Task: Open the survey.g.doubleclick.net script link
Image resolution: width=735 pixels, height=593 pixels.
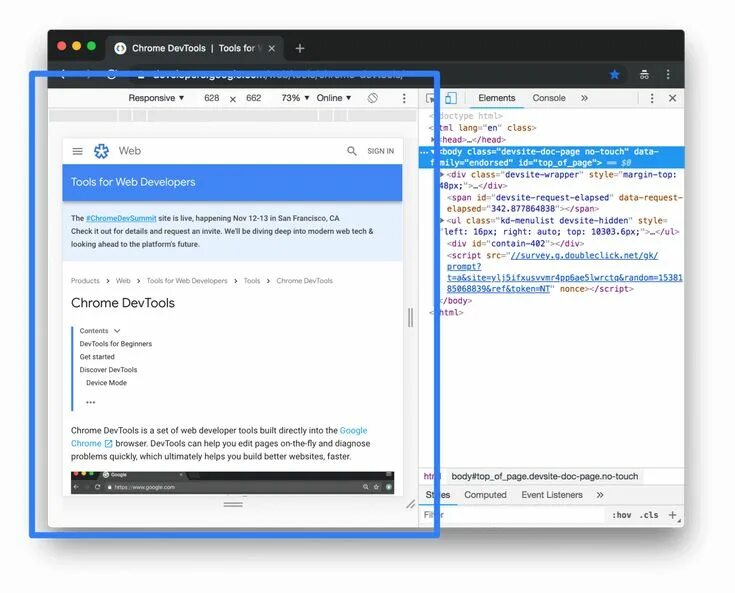Action: tap(564, 272)
